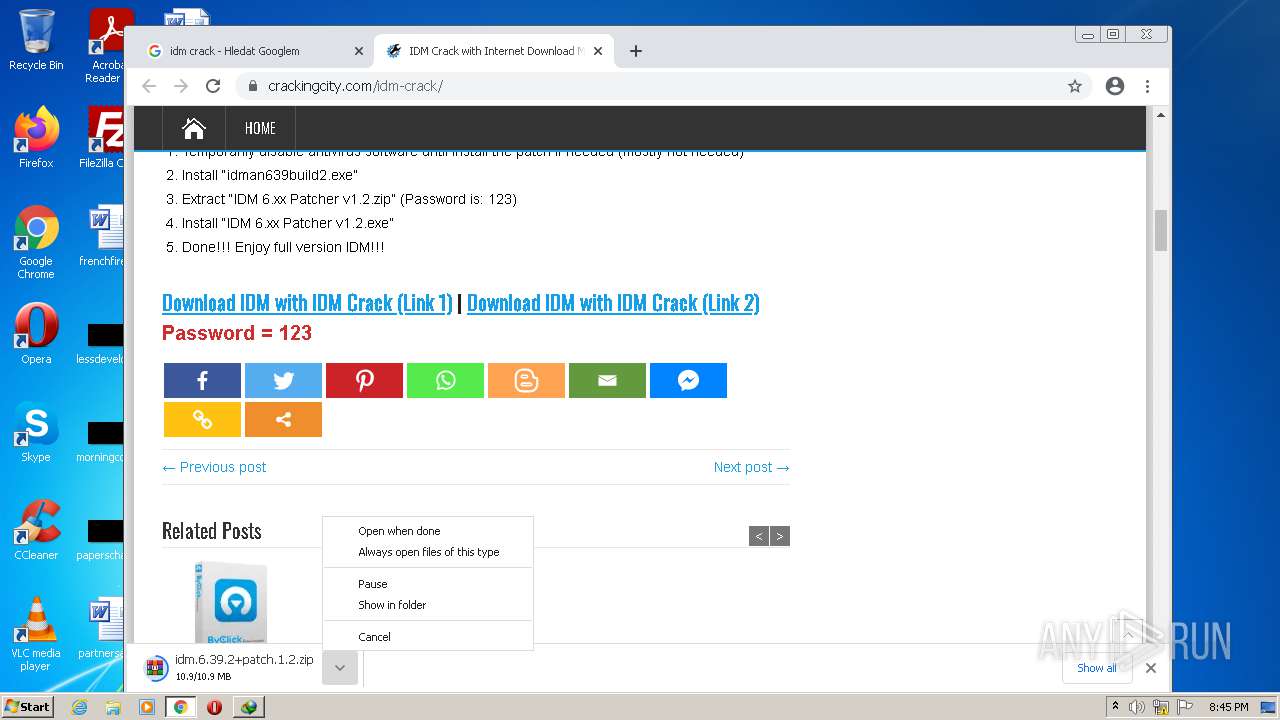Reload the crackingcity page
This screenshot has height=720, width=1280.
click(x=213, y=86)
